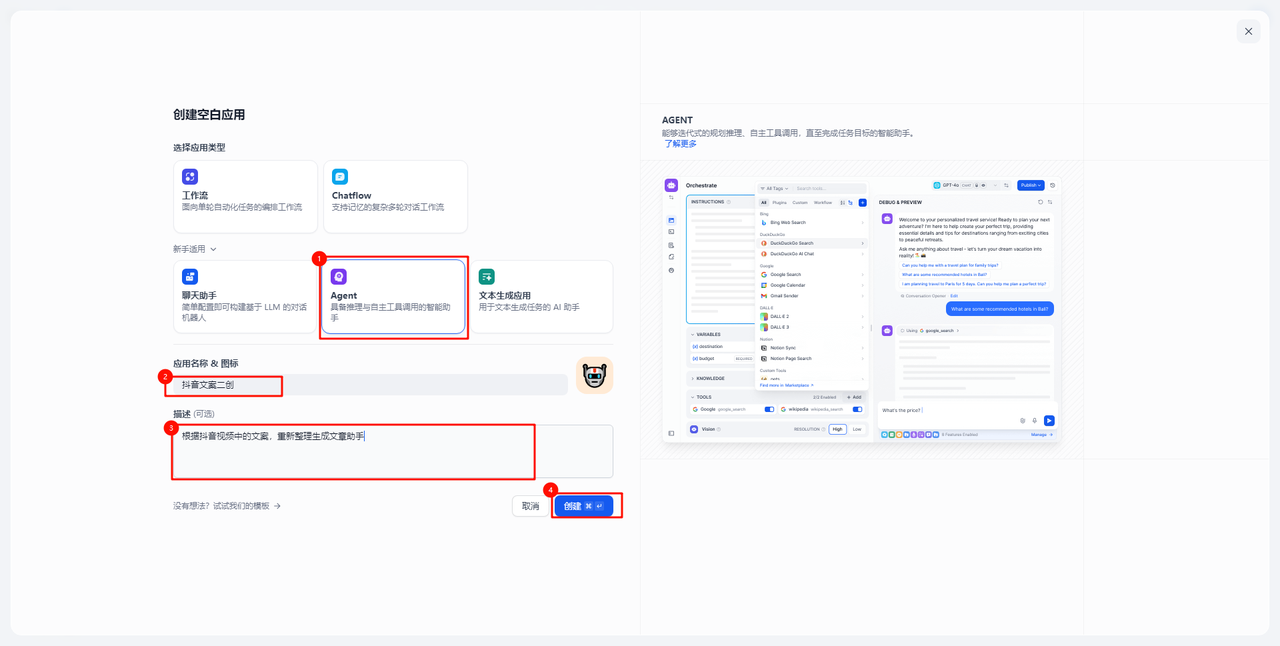Click the 聊天助手 chat assistant icon
The height and width of the screenshot is (646, 1280).
click(190, 277)
